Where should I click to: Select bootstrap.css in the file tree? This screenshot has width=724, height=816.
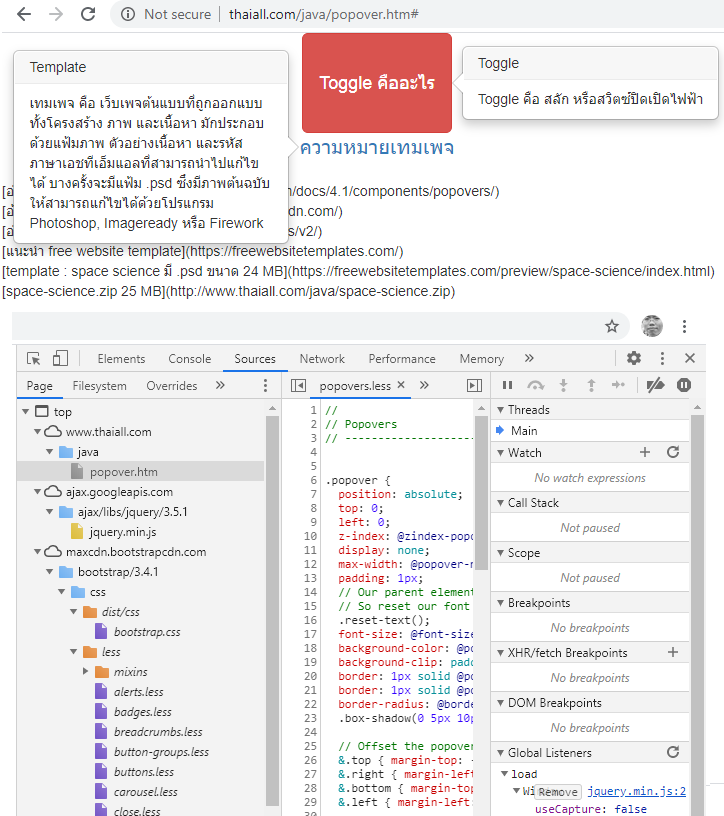click(146, 632)
